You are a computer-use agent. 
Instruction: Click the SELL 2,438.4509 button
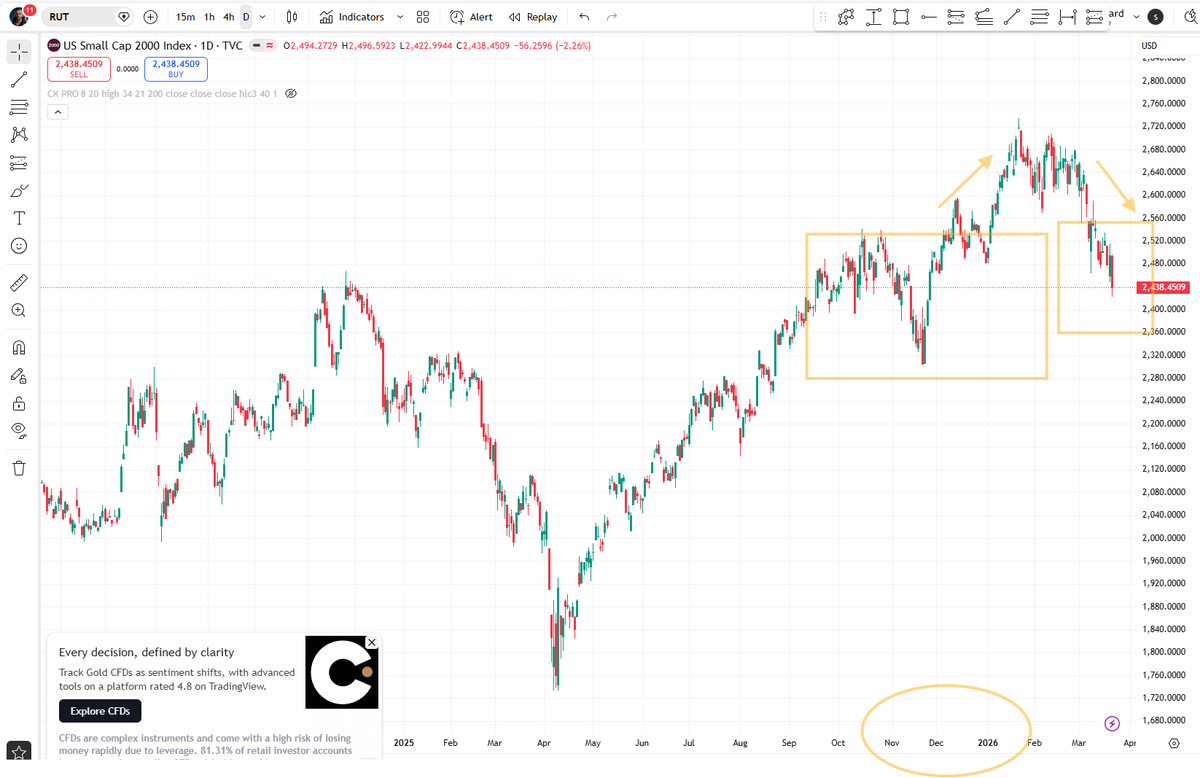[79, 68]
